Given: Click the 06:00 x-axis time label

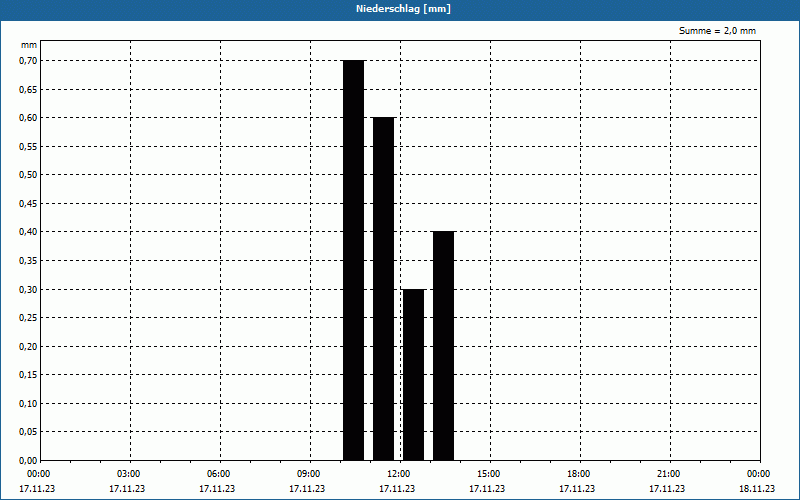Looking at the screenshot, I should pos(219,474).
